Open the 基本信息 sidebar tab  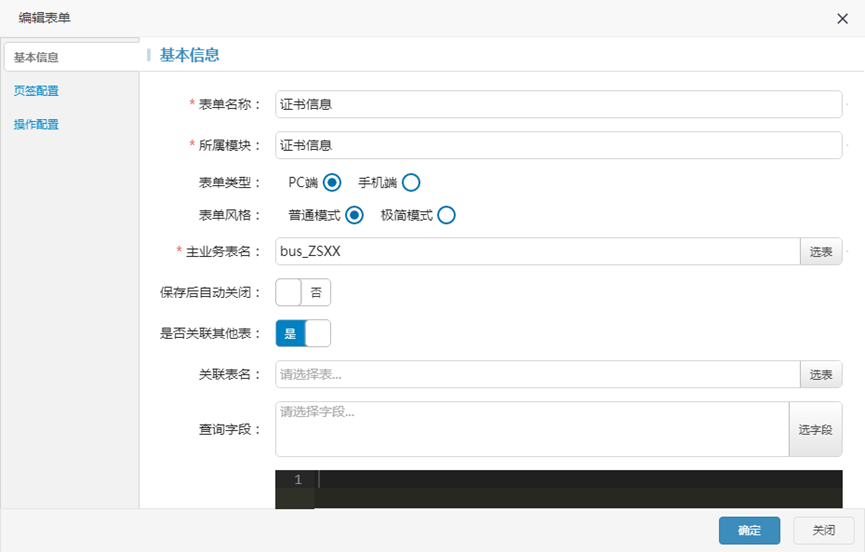72,57
